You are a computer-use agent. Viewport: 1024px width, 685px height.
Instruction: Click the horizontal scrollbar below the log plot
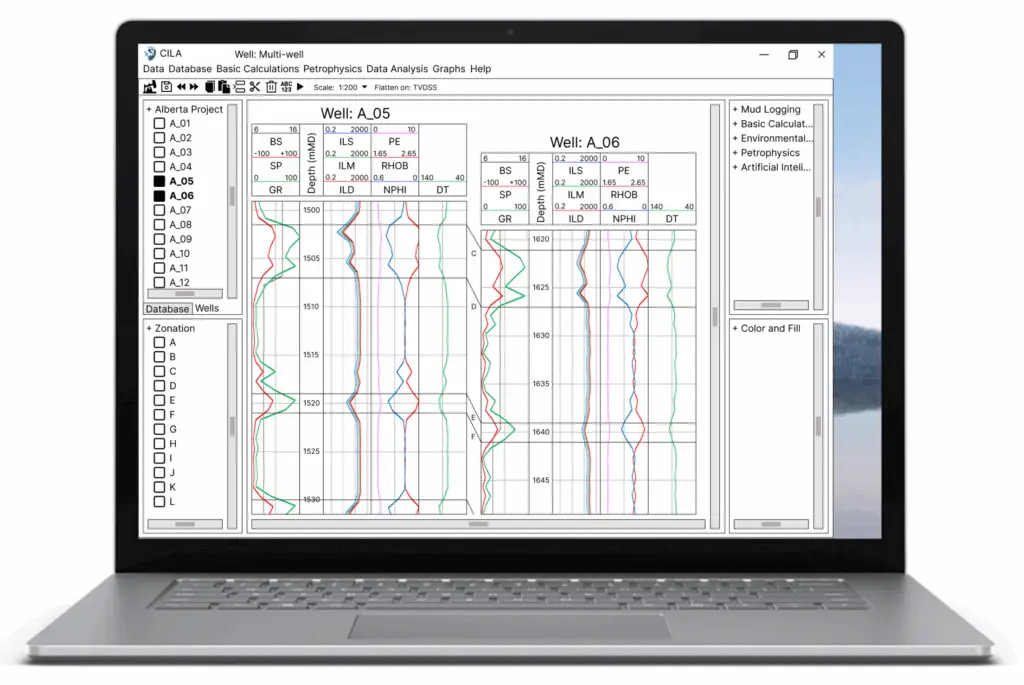click(x=478, y=524)
